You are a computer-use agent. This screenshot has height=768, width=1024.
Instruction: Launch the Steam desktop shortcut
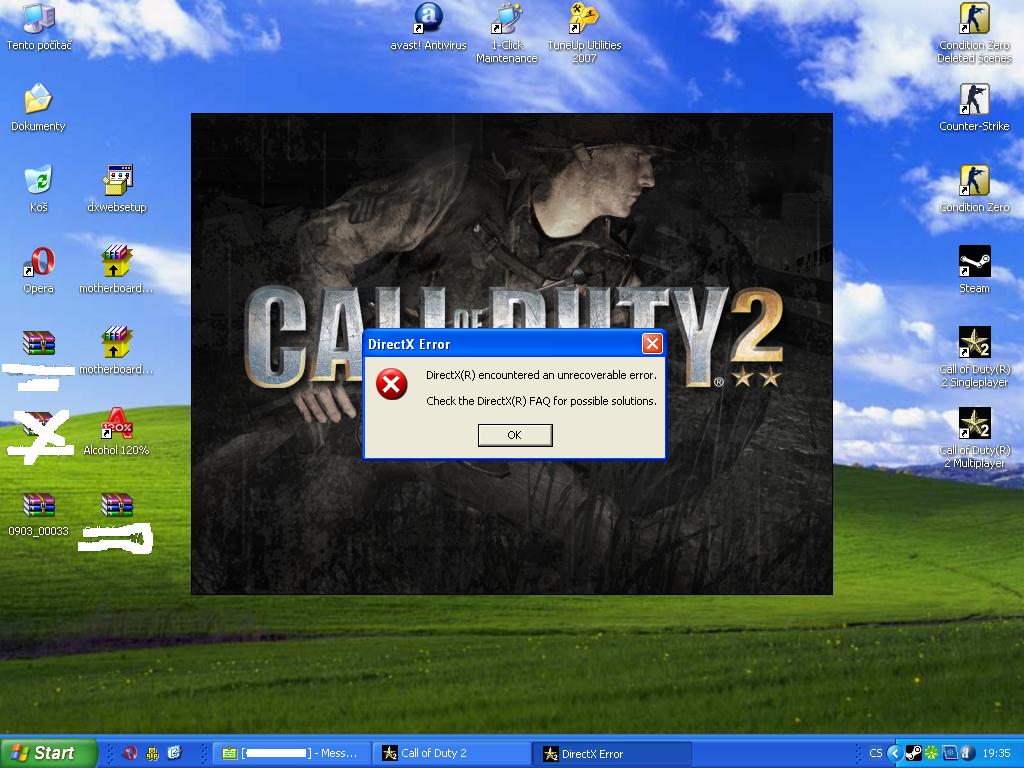click(974, 270)
